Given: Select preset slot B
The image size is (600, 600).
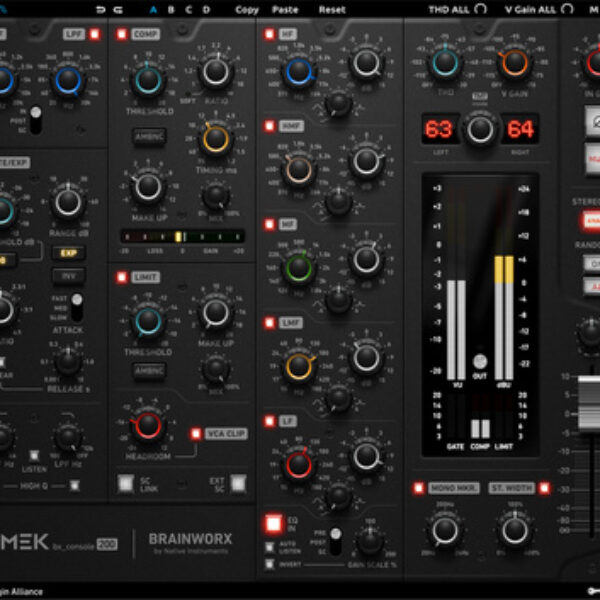Looking at the screenshot, I should coord(171,10).
